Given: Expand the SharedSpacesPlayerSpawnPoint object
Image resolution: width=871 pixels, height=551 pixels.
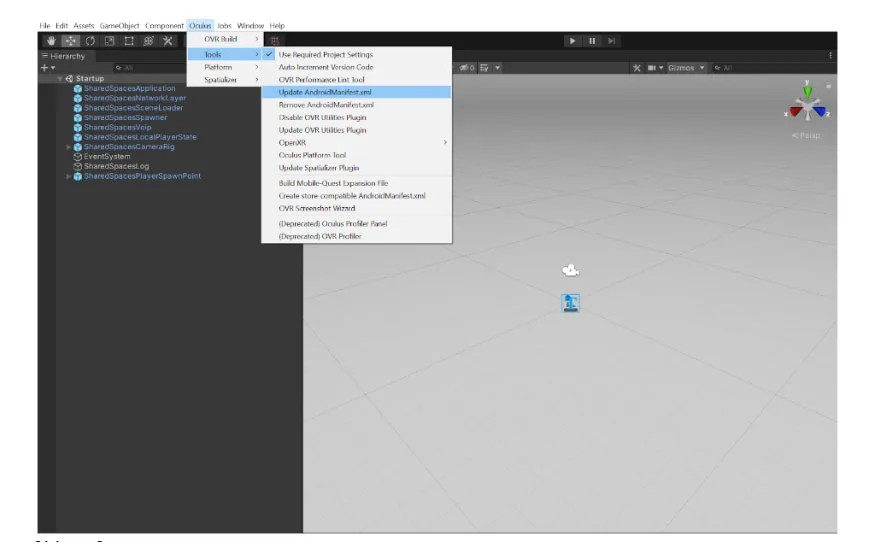Looking at the screenshot, I should click(68, 177).
